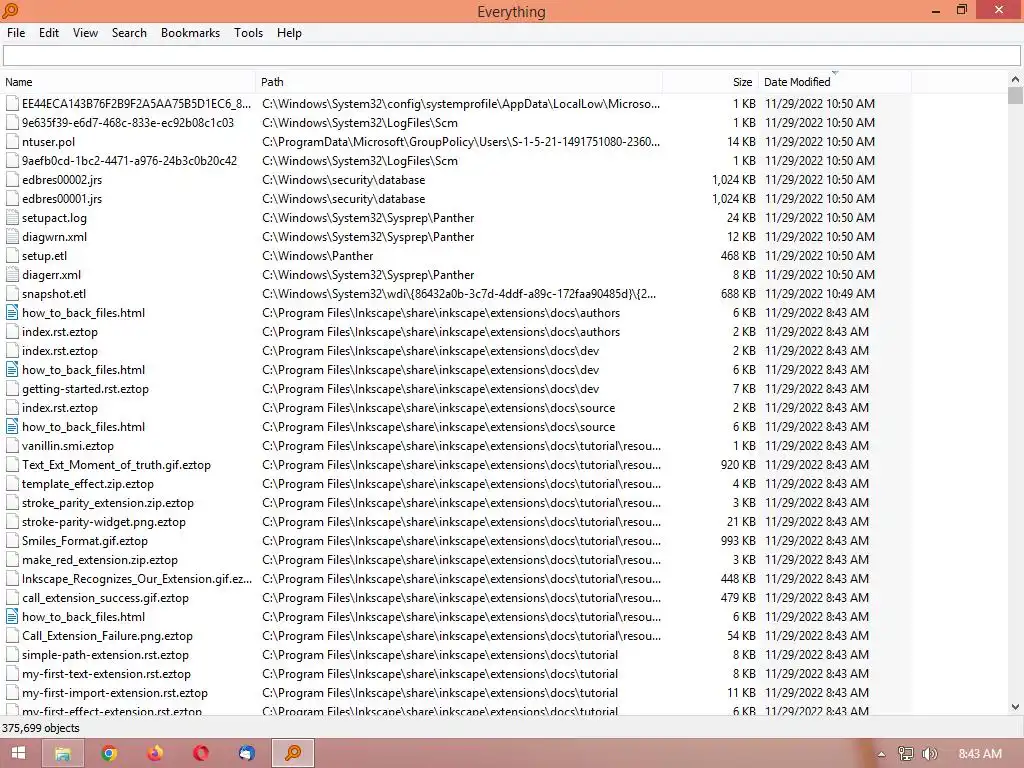The image size is (1024, 768).
Task: Launch Opera from the taskbar
Action: tap(200, 753)
